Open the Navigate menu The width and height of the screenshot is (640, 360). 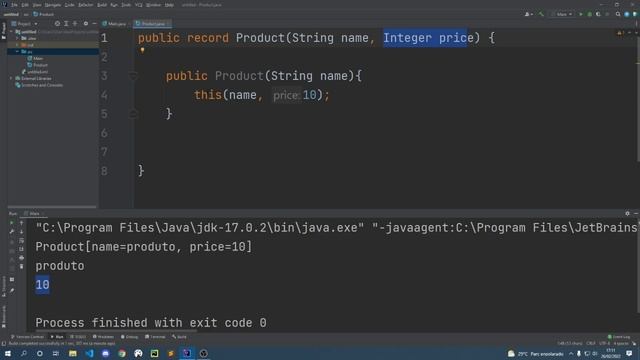53,5
